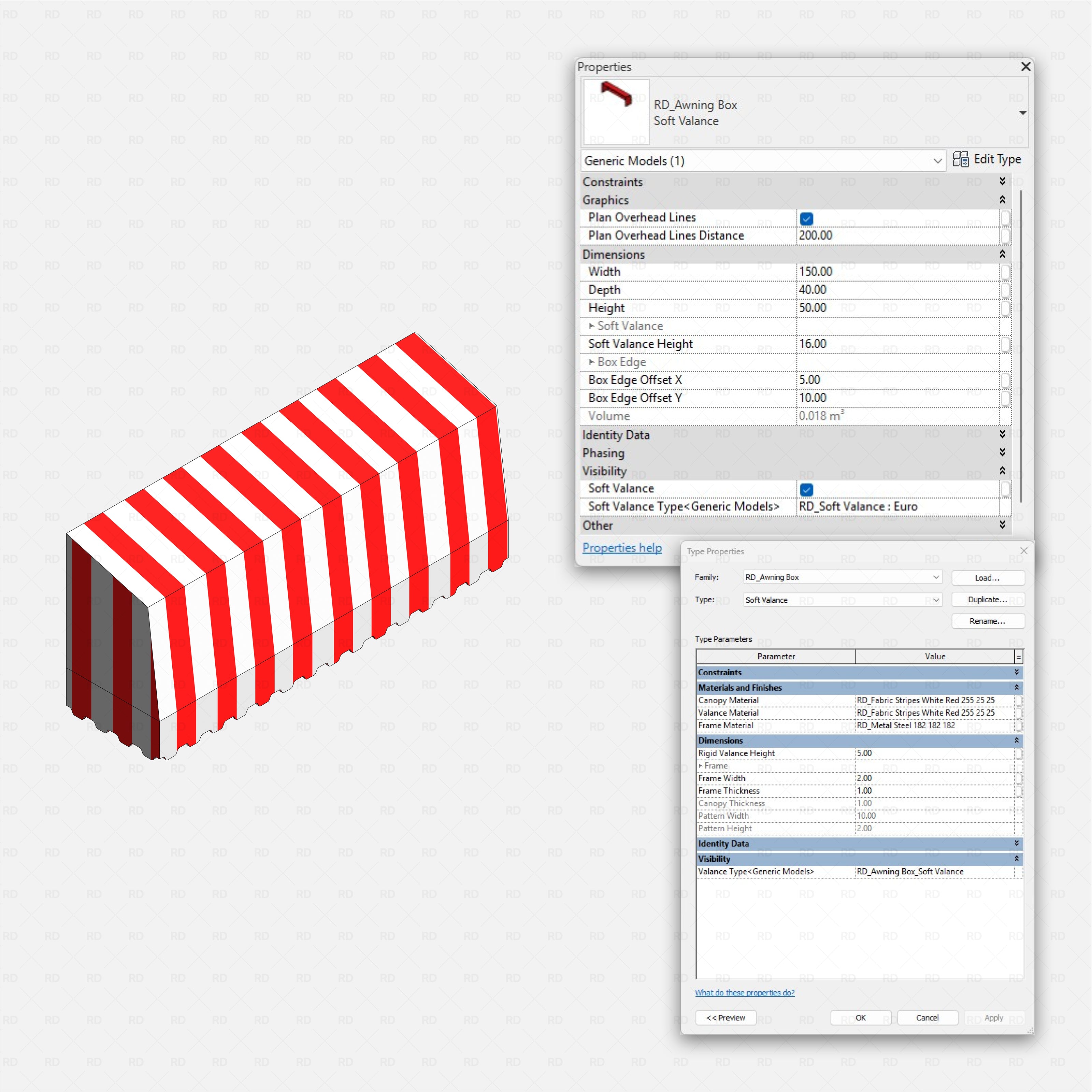Click the Box Edge Offset X value
Image resolution: width=1092 pixels, height=1092 pixels.
[x=897, y=380]
